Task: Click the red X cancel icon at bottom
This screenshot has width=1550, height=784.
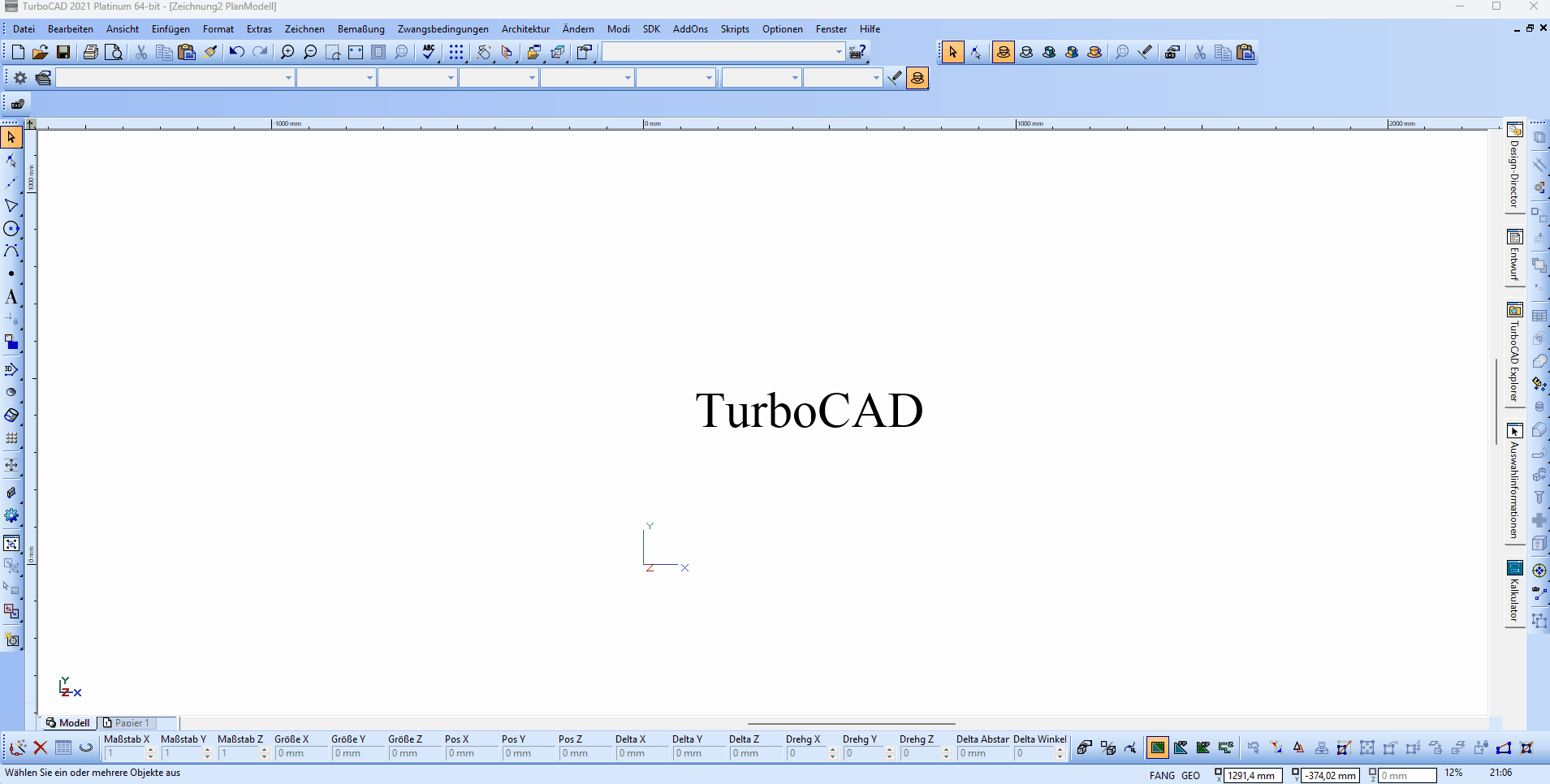Action: coord(41,747)
